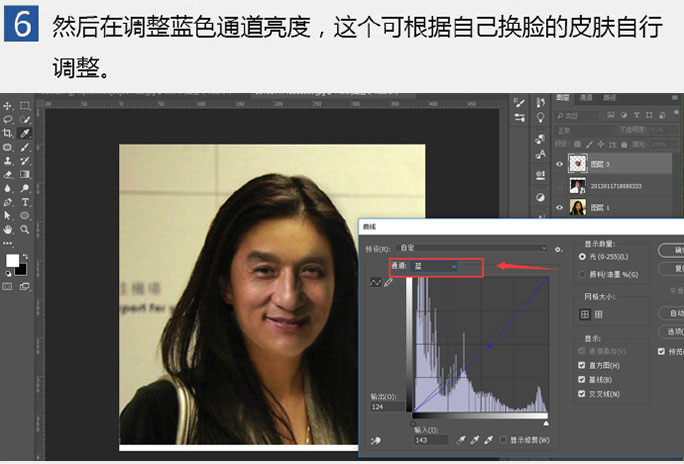Select the Gradient tool
The height and width of the screenshot is (464, 684).
coord(25,174)
